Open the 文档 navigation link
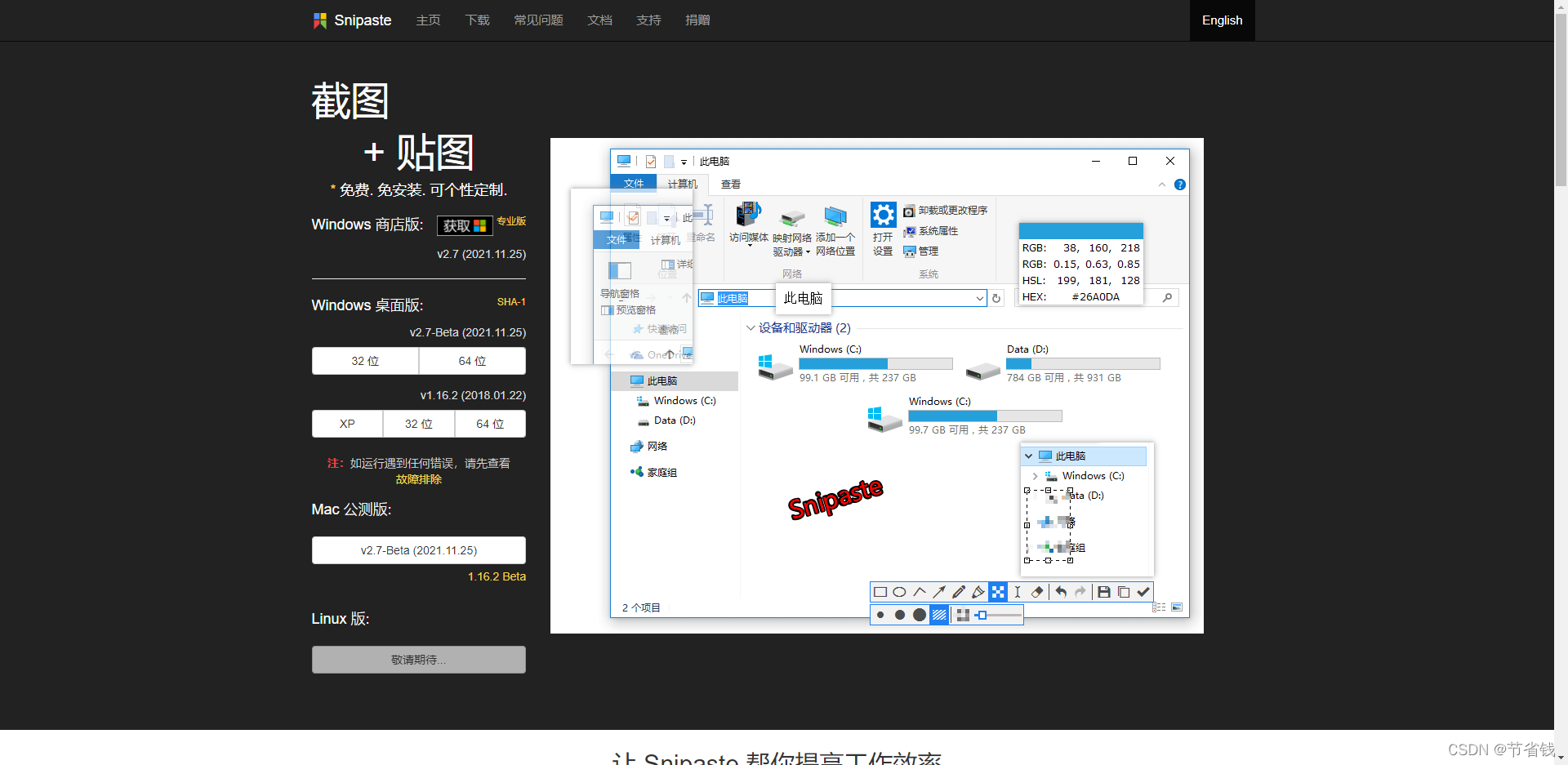 [x=600, y=20]
